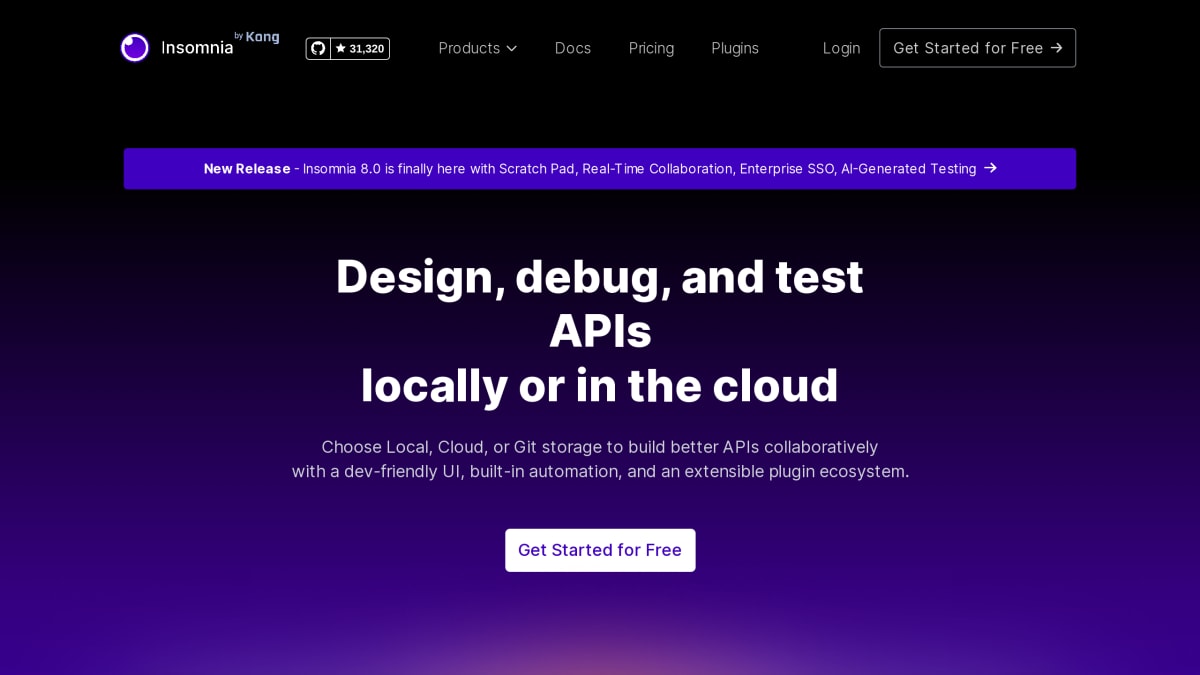Viewport: 1200px width, 675px height.
Task: Click the arrow in header Get Started button
Action: pos(1056,48)
